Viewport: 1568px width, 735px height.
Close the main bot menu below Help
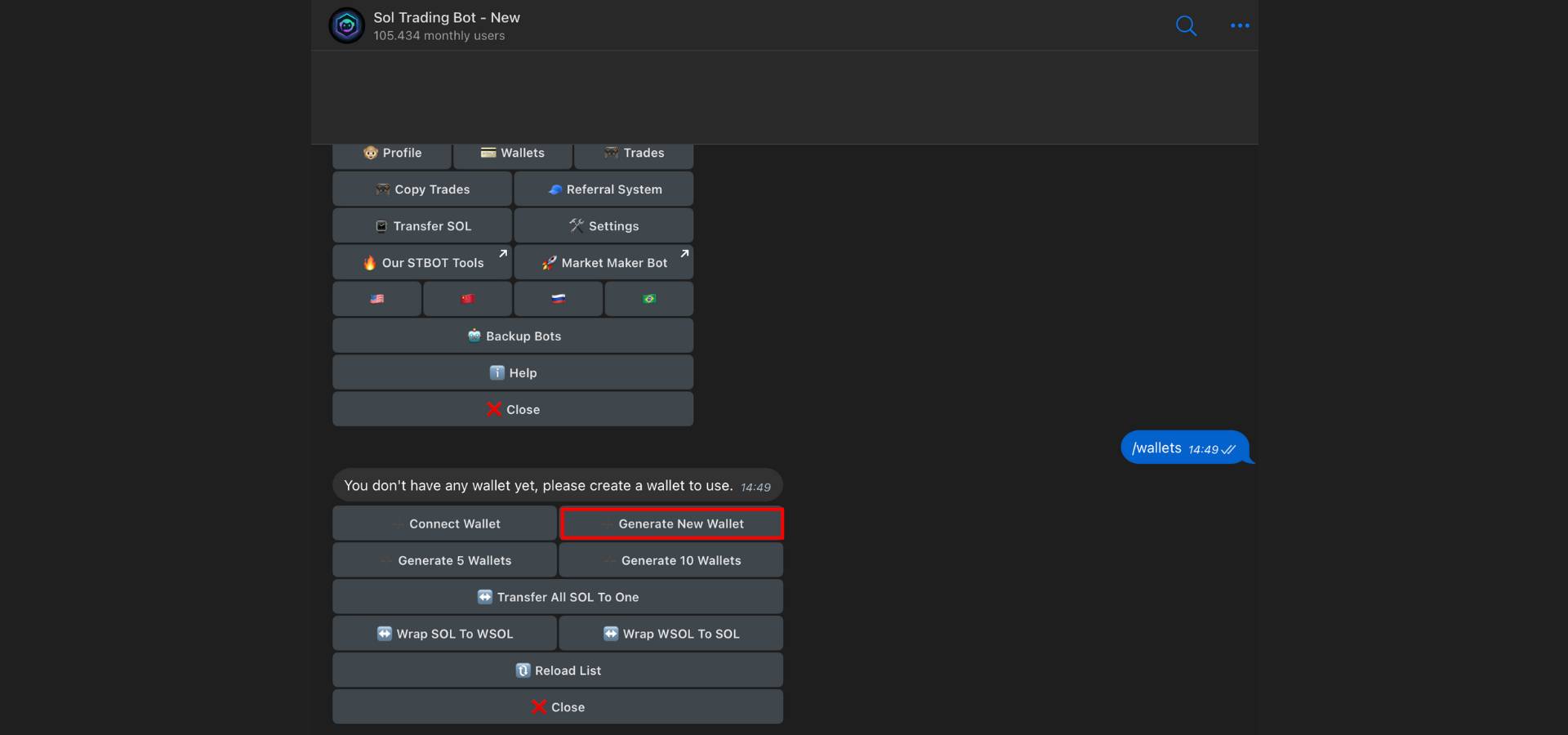[513, 409]
